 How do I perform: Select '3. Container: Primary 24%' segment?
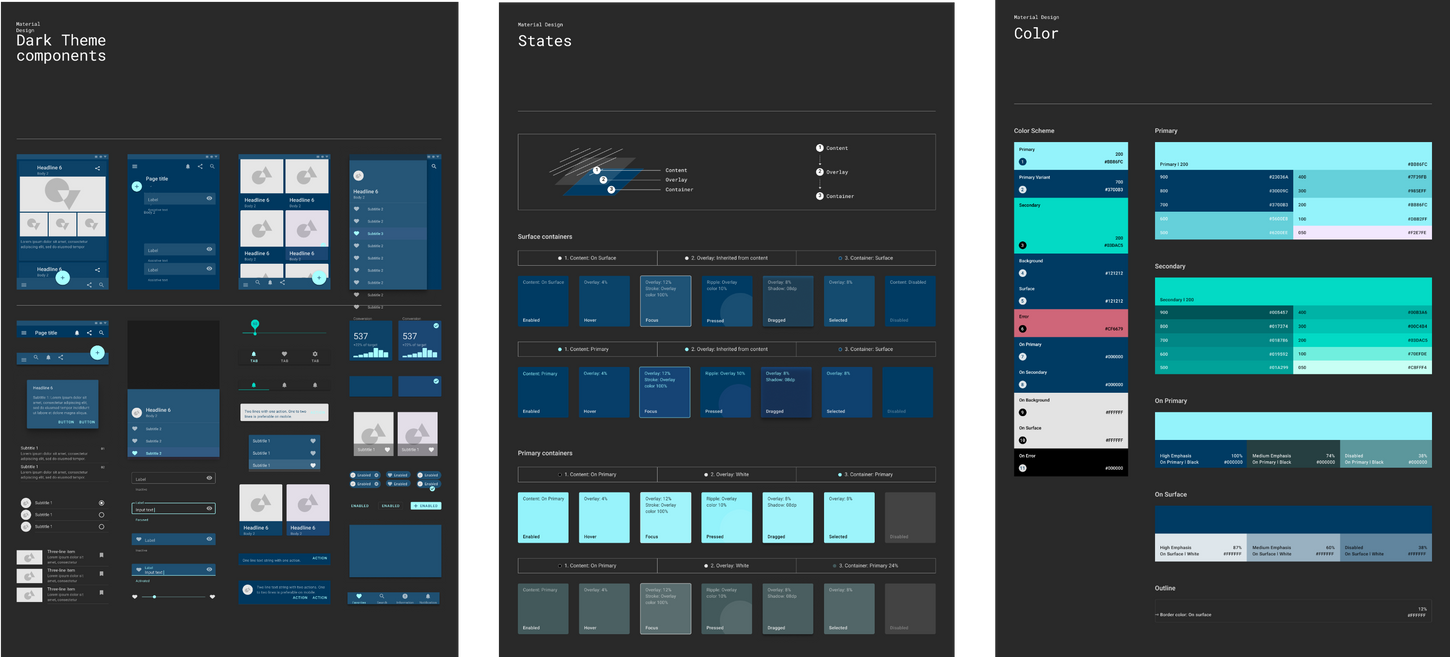point(866,566)
